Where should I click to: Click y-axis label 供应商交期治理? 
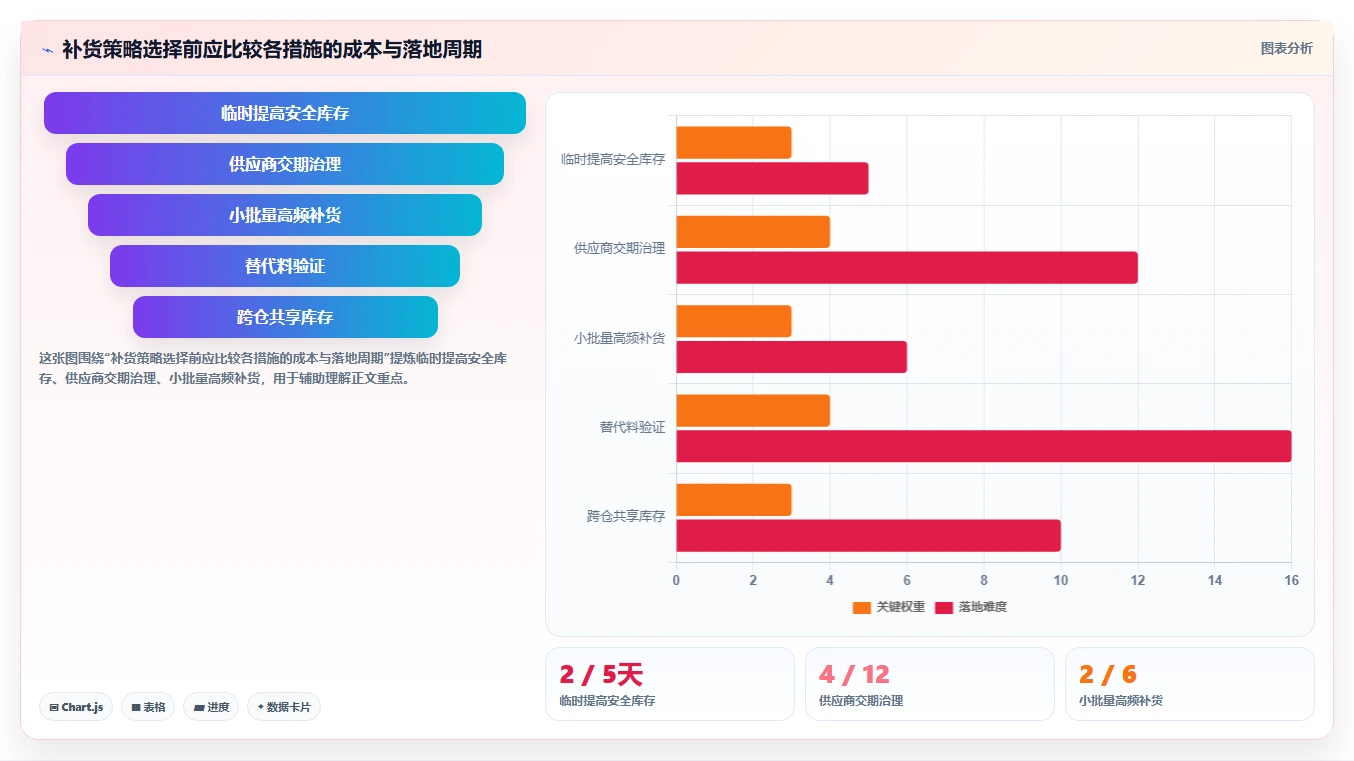[619, 248]
